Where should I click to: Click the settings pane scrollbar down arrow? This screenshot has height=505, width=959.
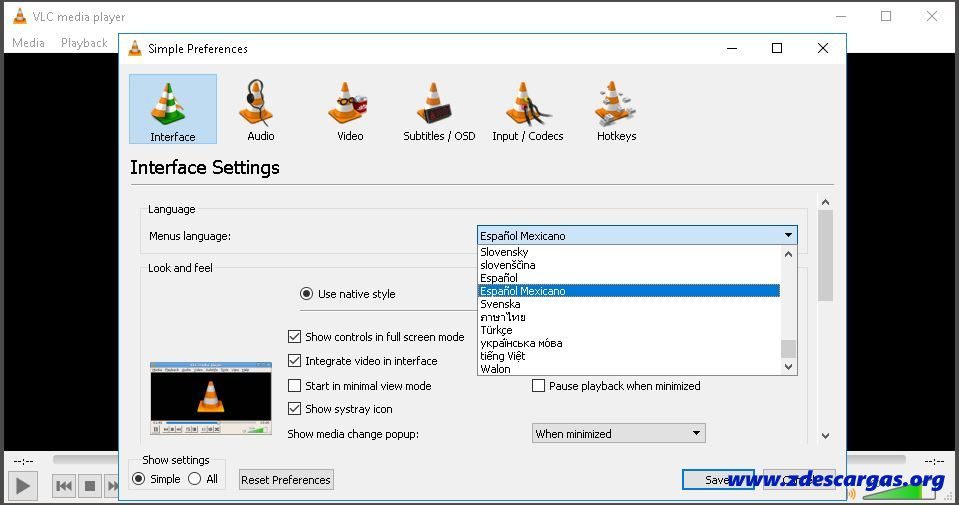click(825, 436)
